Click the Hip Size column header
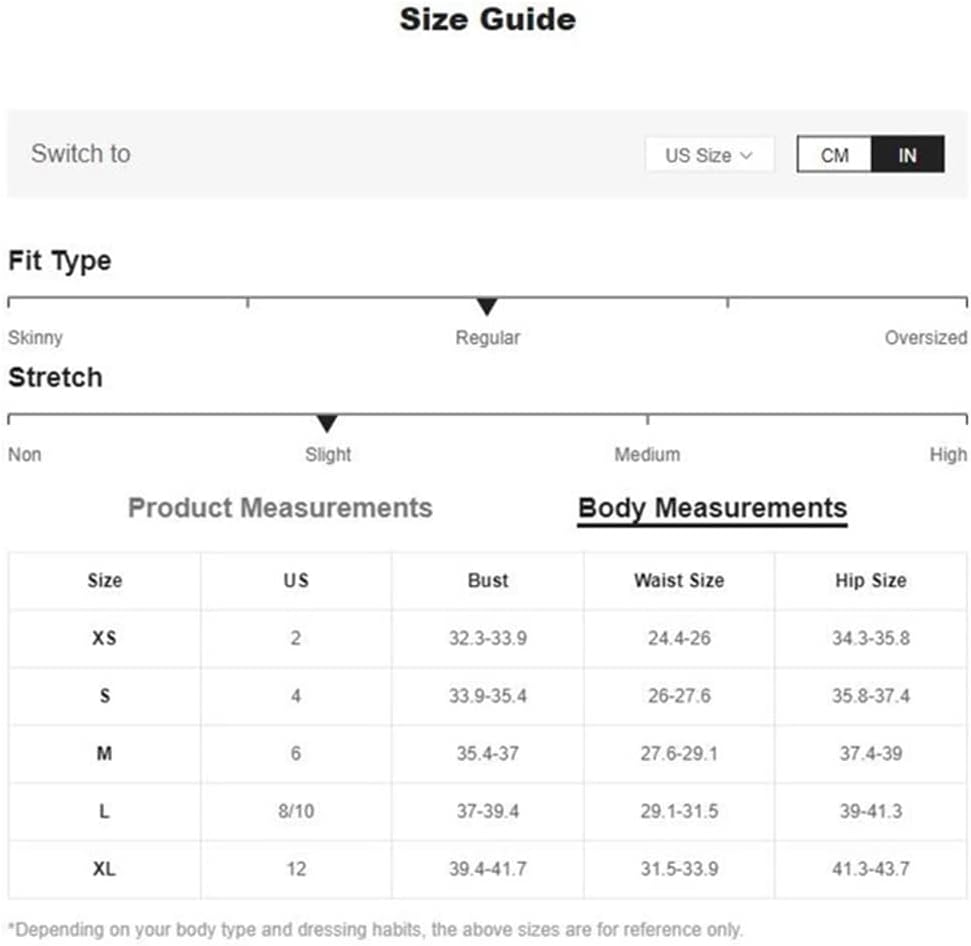Viewport: 971px width, 946px height. point(871,581)
